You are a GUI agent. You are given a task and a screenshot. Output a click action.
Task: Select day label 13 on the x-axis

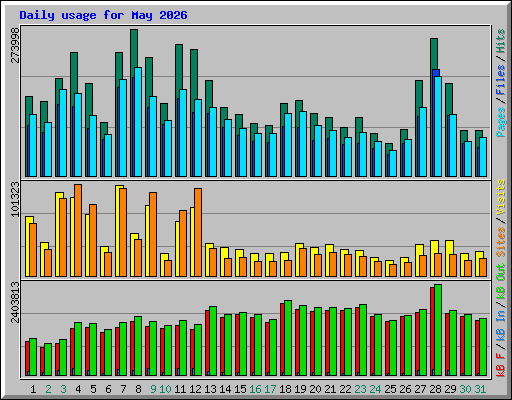[x=210, y=389]
